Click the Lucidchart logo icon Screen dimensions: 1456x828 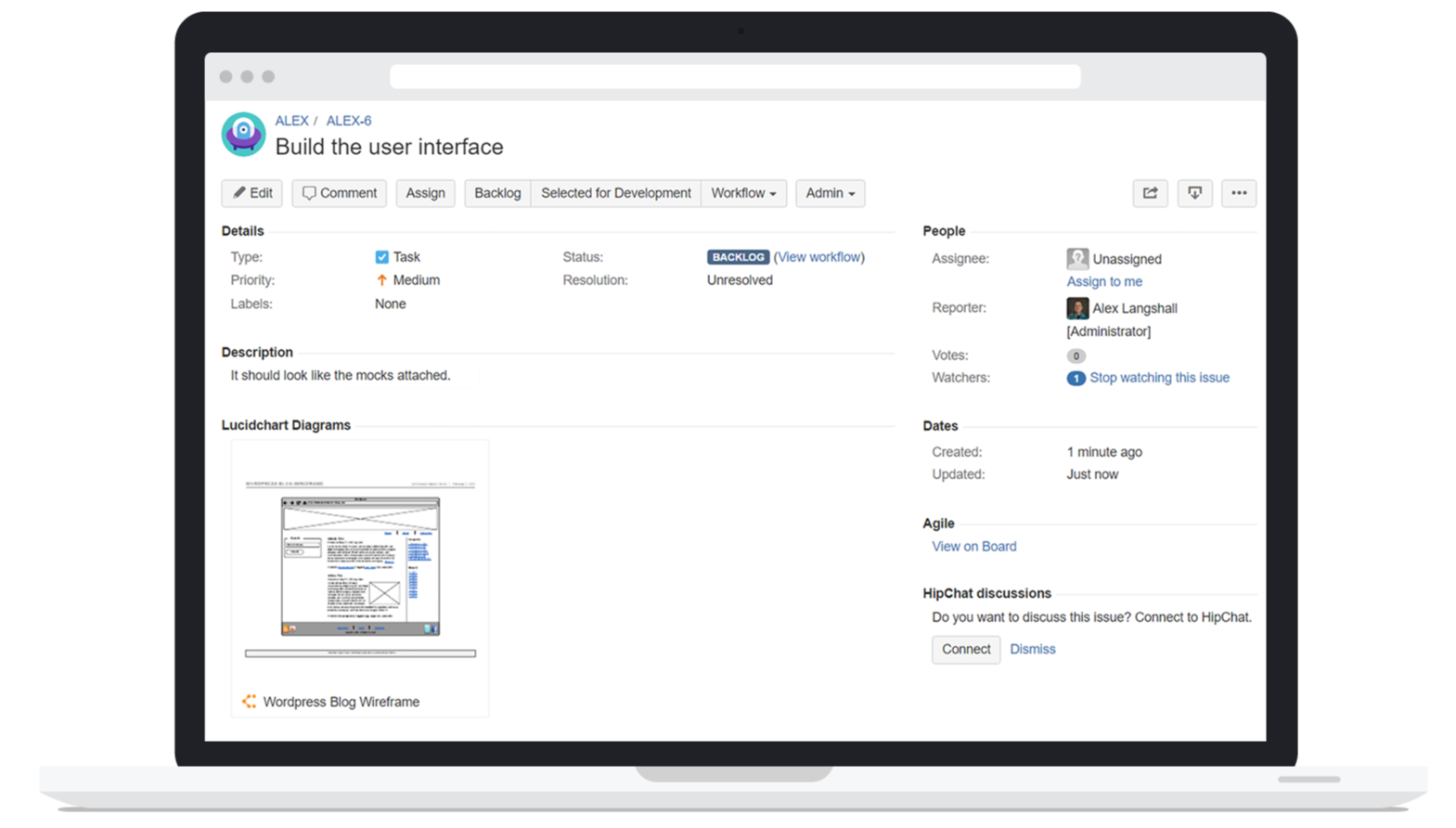tap(249, 702)
